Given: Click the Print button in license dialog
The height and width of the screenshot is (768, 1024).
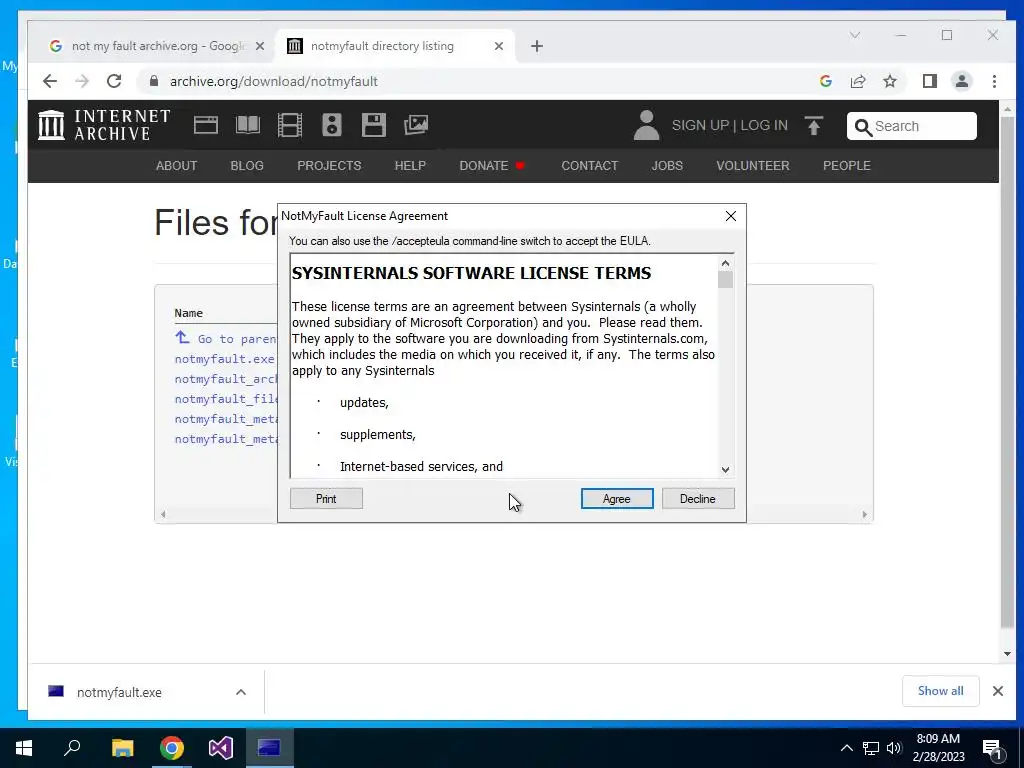Looking at the screenshot, I should point(326,499).
